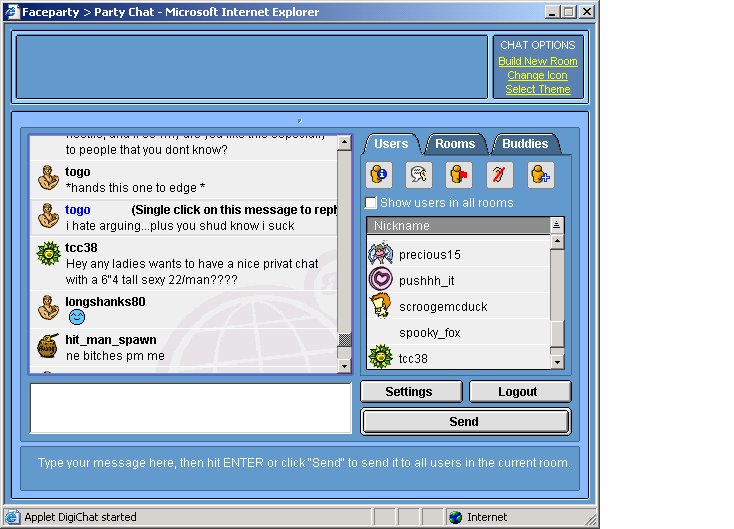Select tcc38 nickname in the user list
Viewport: 734px width, 529px height.
coord(413,359)
